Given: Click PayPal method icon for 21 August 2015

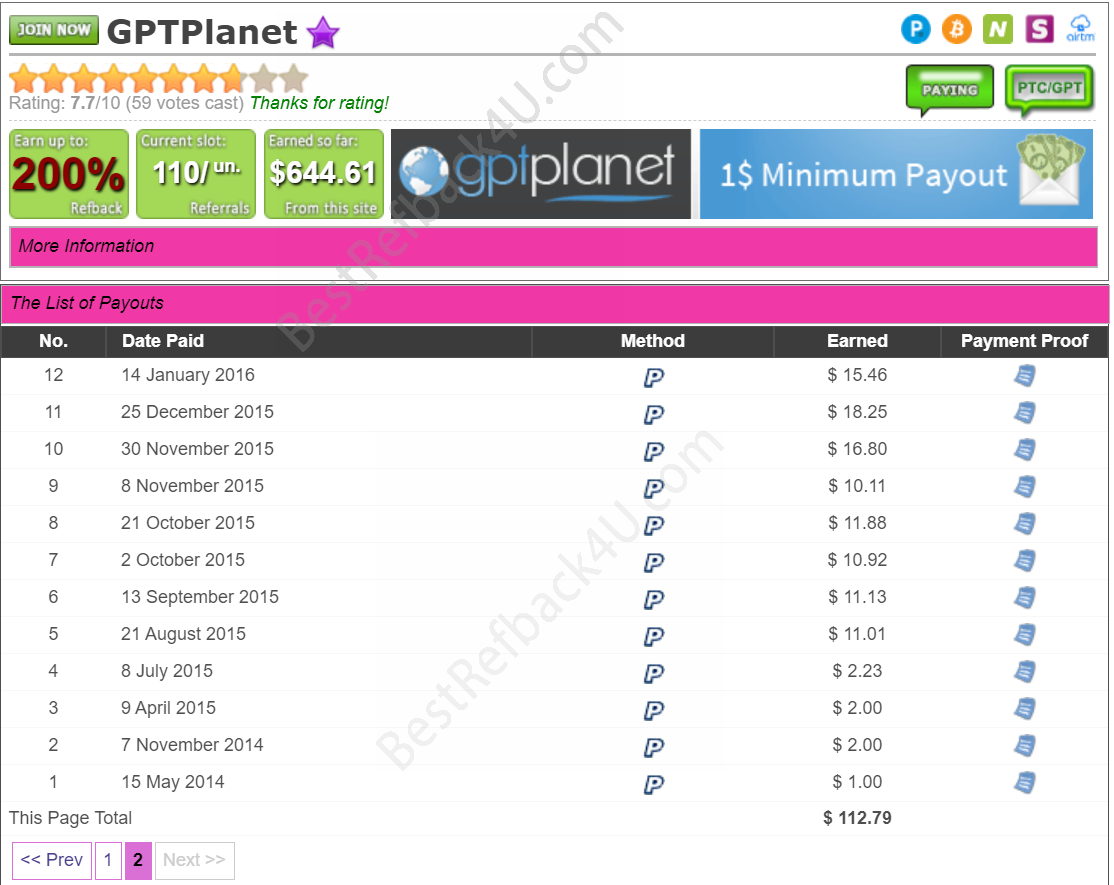Looking at the screenshot, I should pos(654,636).
